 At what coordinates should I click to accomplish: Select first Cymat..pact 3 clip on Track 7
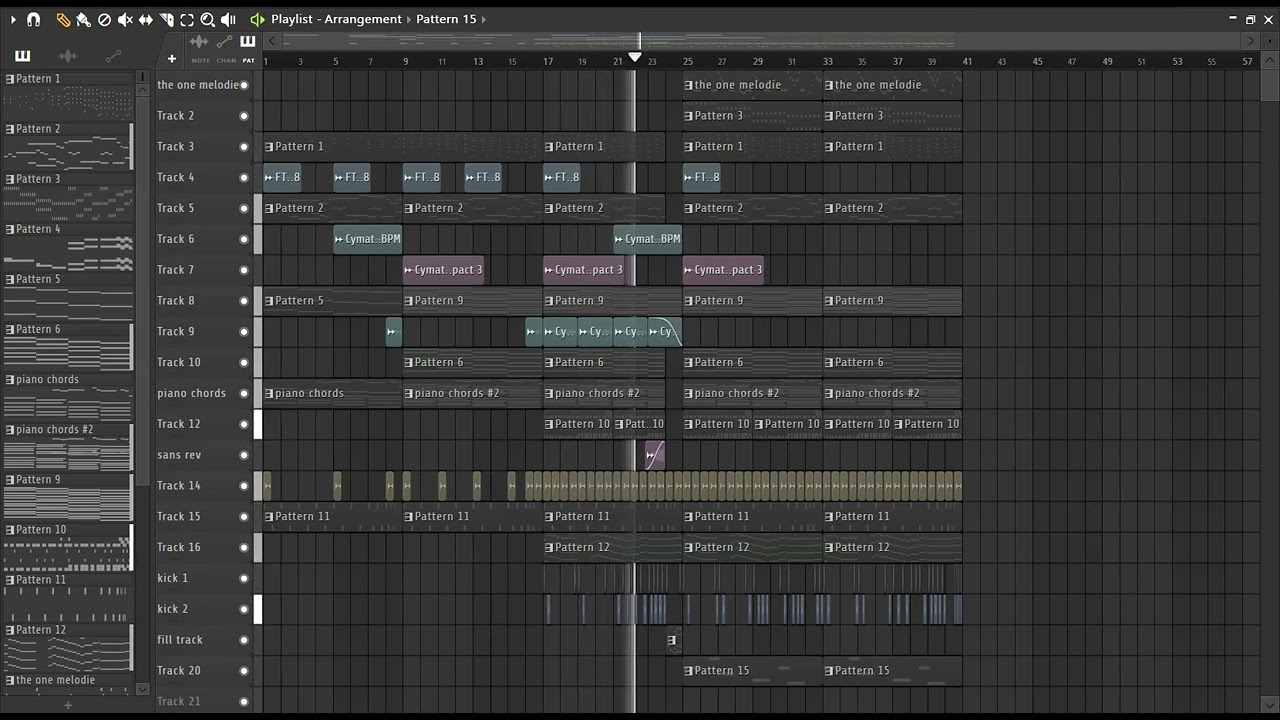(443, 270)
